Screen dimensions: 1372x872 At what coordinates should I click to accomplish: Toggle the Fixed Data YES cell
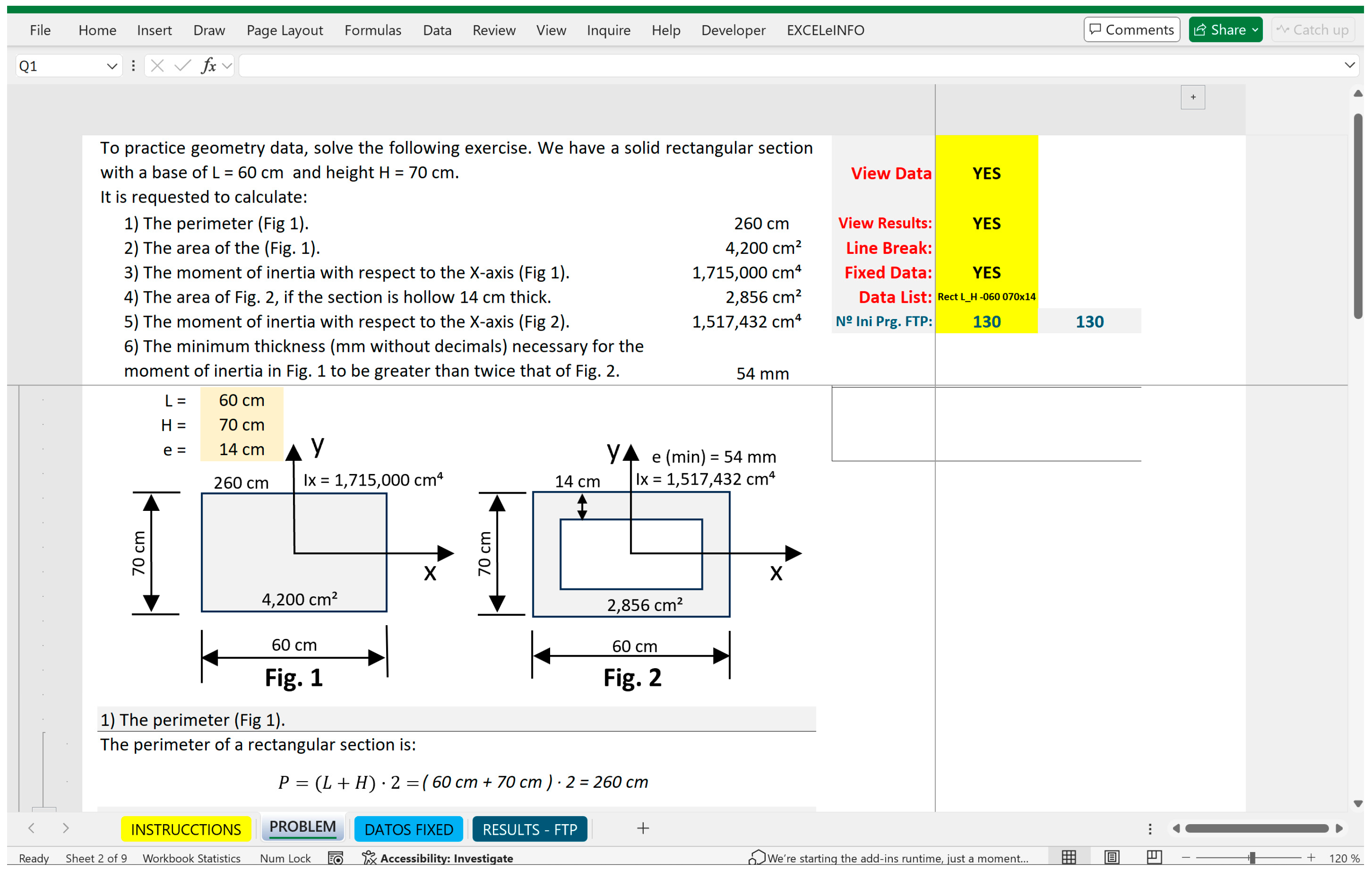(x=986, y=273)
